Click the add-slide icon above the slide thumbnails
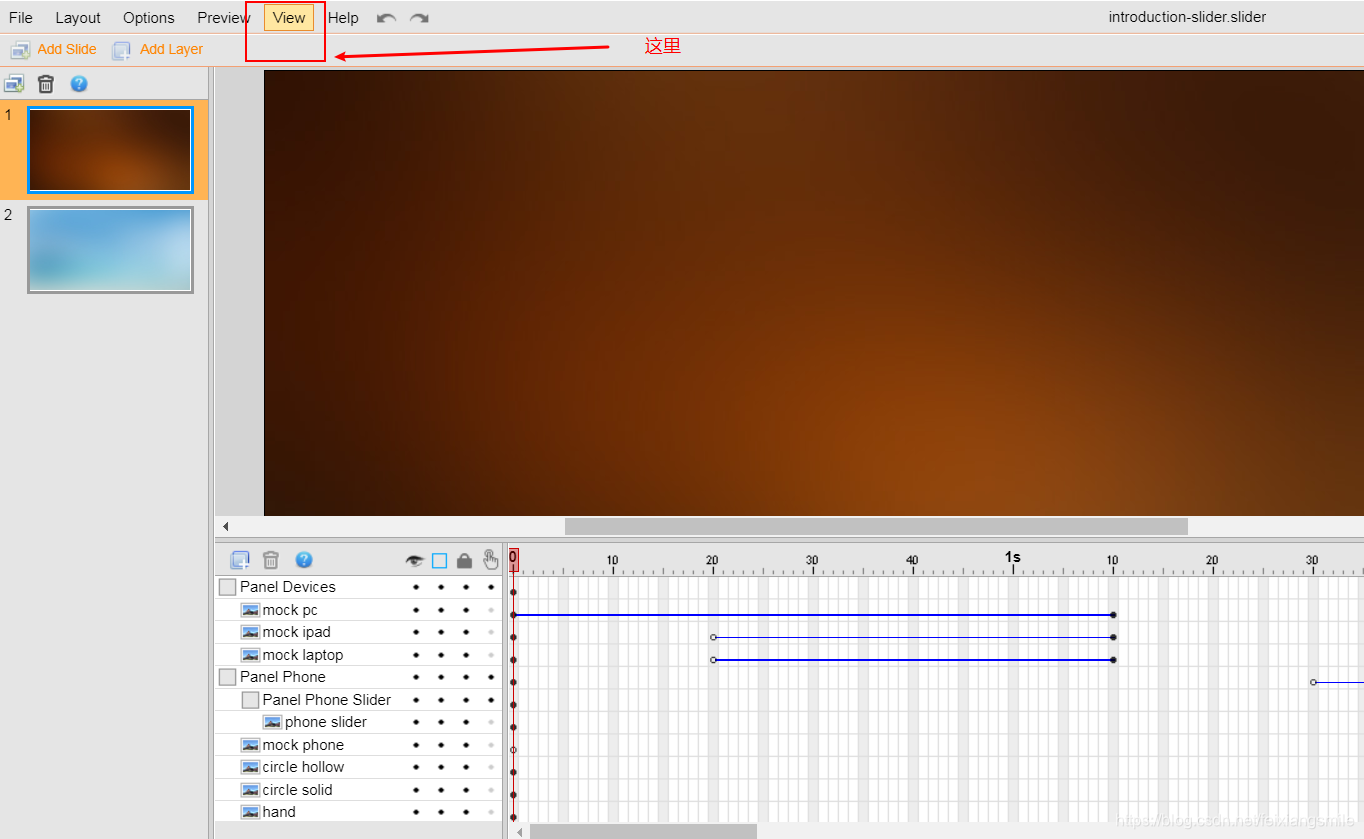This screenshot has height=839, width=1364. pos(14,84)
